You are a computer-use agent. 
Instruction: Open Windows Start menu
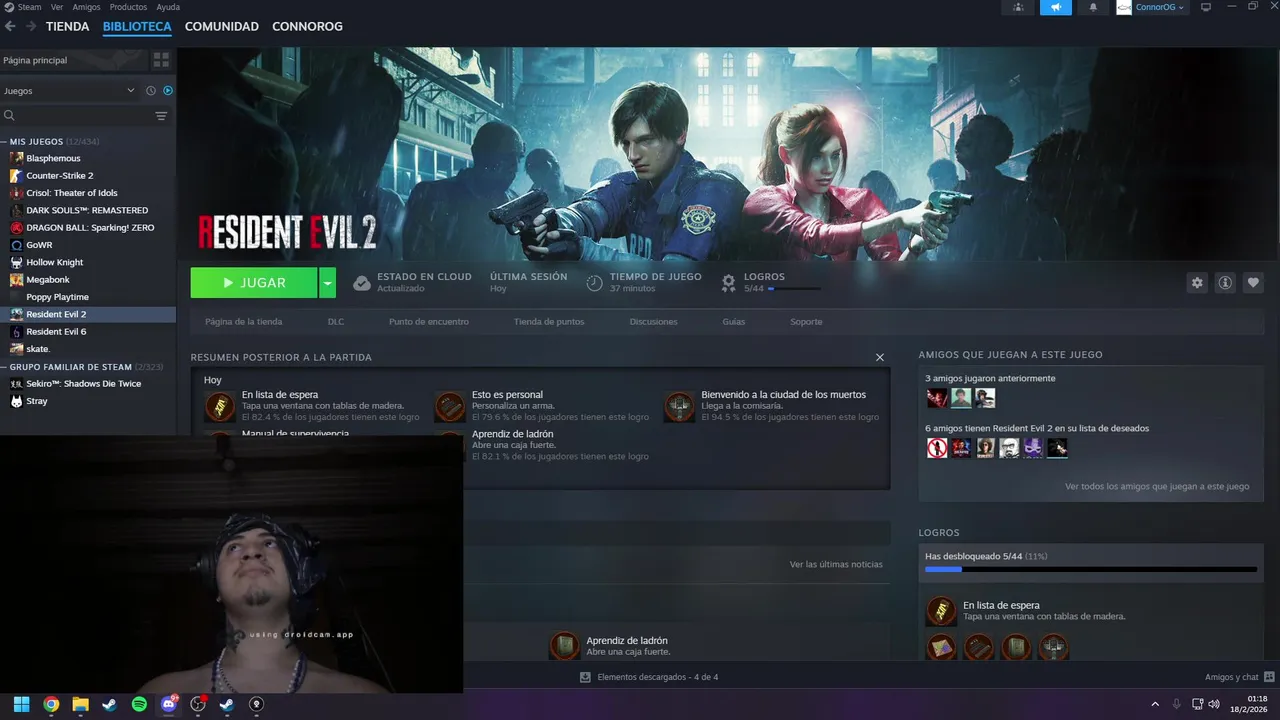click(21, 704)
